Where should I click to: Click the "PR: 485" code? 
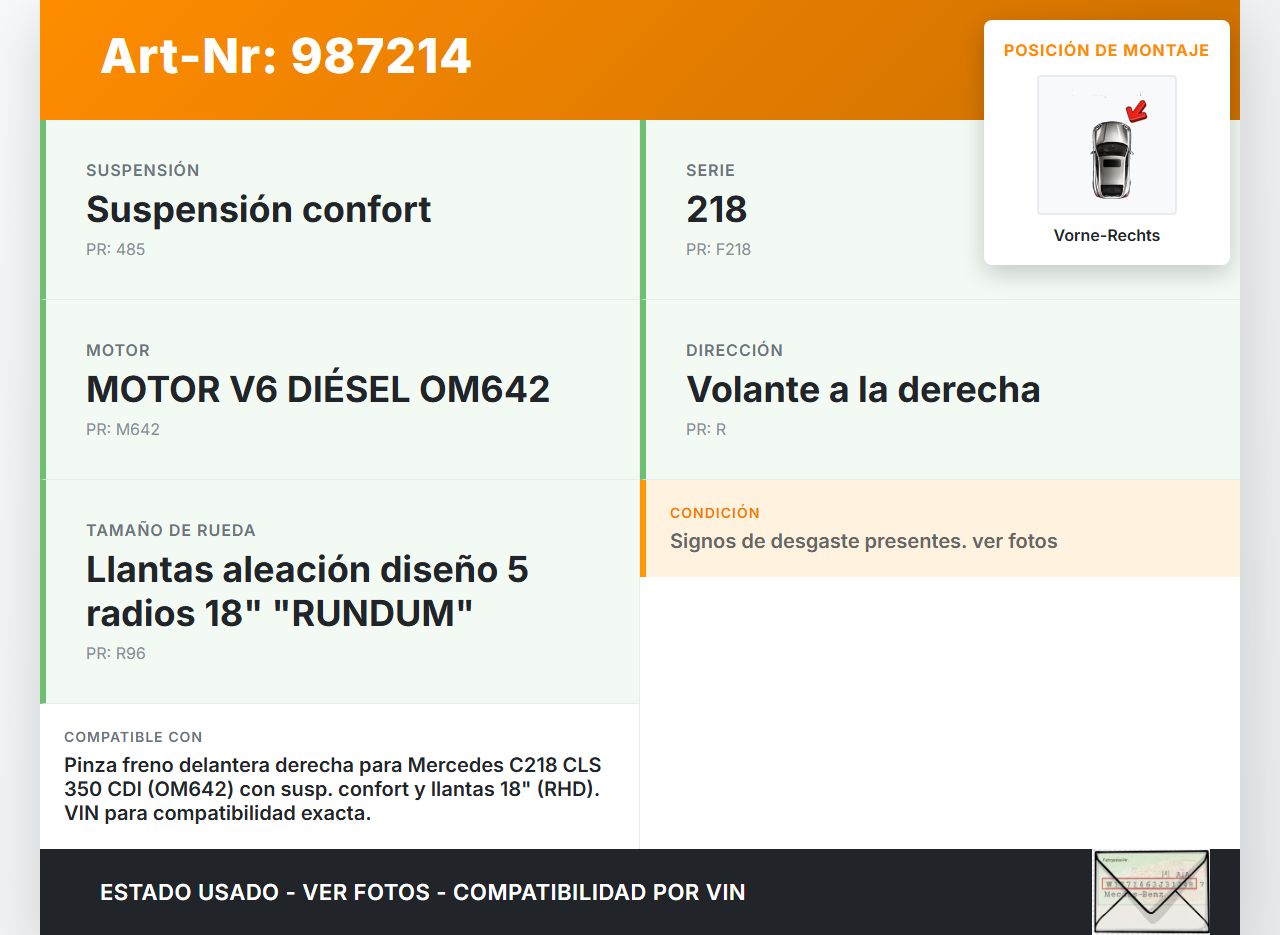point(116,249)
